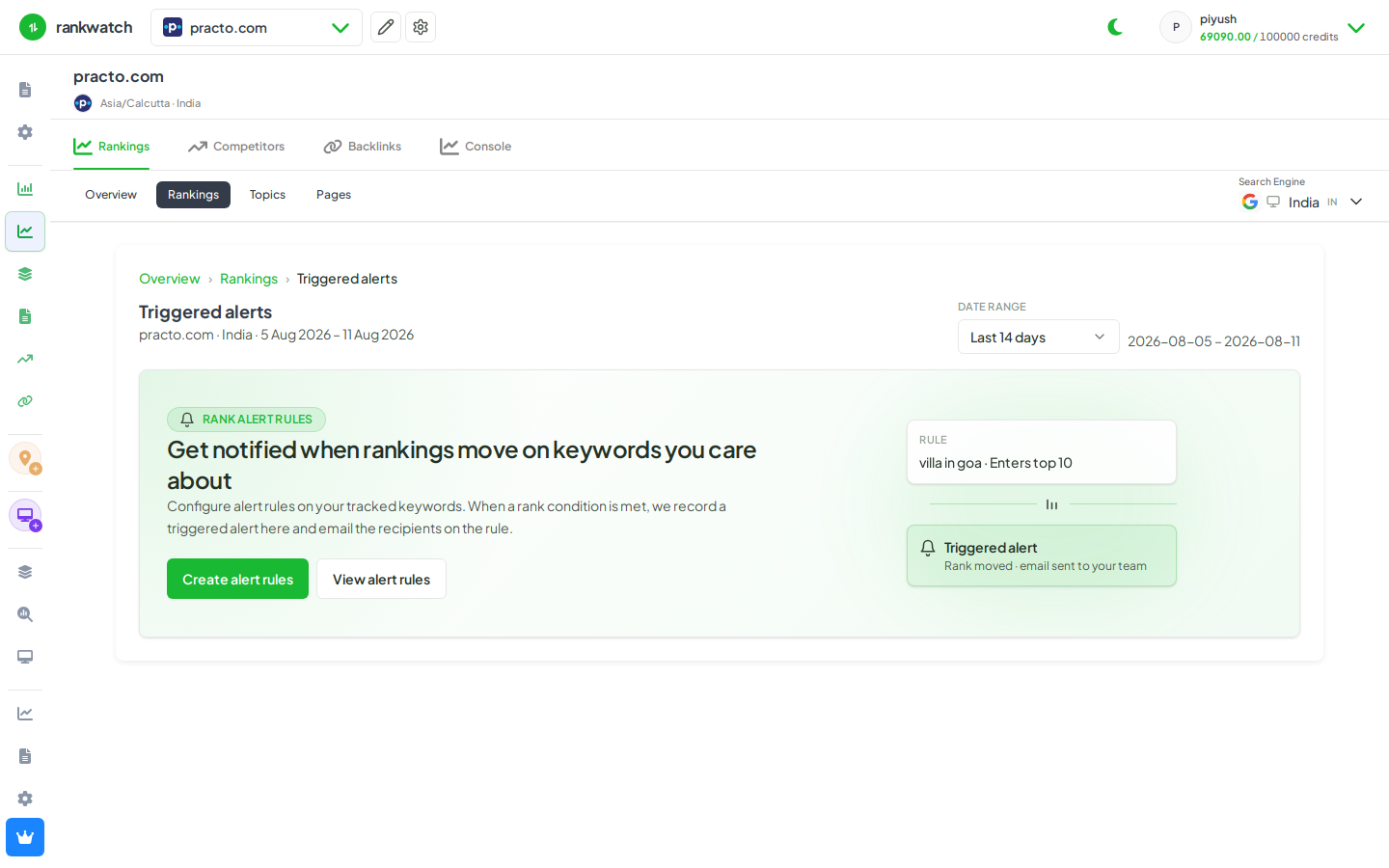Open the Last 14 days date range dropdown
Viewport: 1389px width, 868px height.
click(x=1038, y=337)
